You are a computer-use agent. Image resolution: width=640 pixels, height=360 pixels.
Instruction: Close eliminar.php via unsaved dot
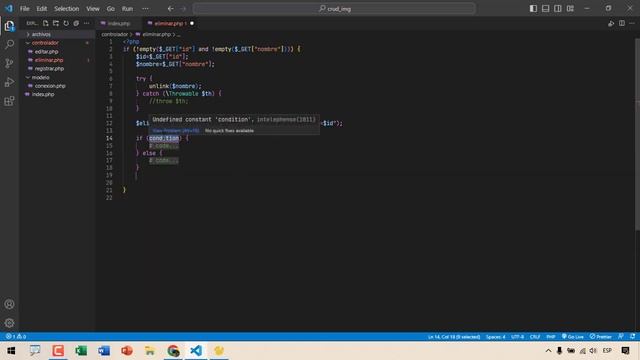click(192, 23)
